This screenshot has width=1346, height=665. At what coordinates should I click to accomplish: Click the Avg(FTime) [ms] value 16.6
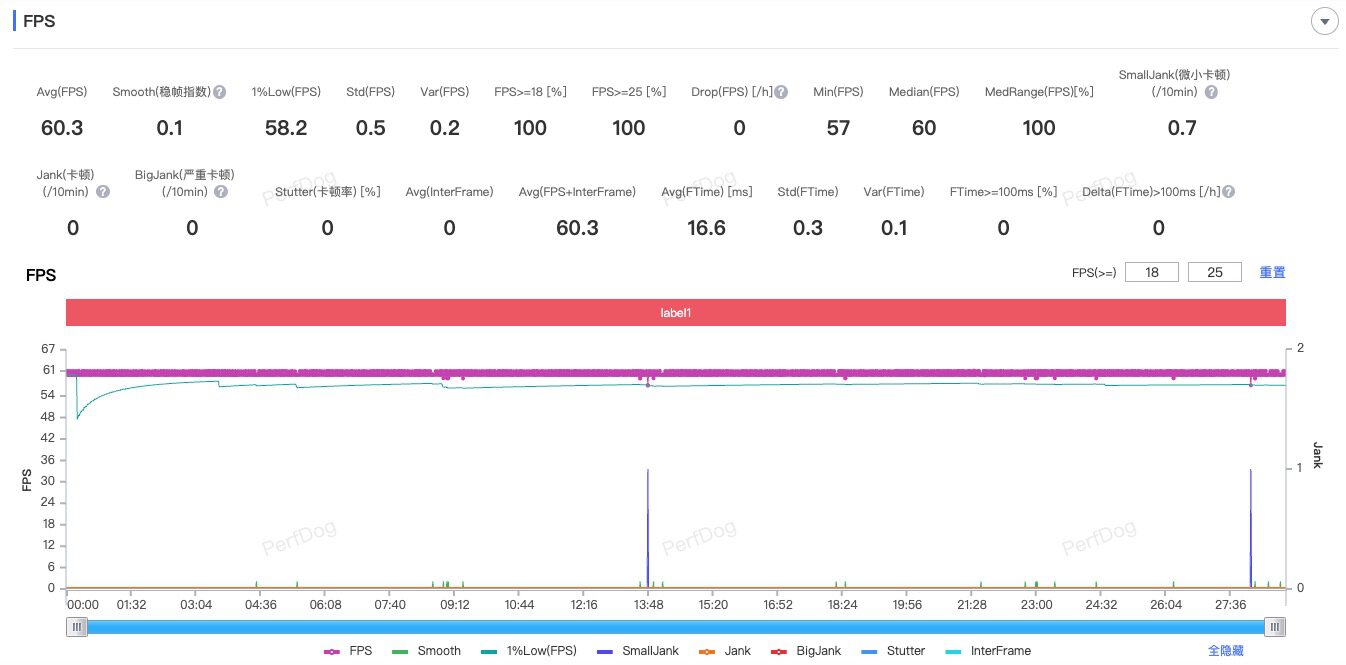pyautogui.click(x=707, y=228)
